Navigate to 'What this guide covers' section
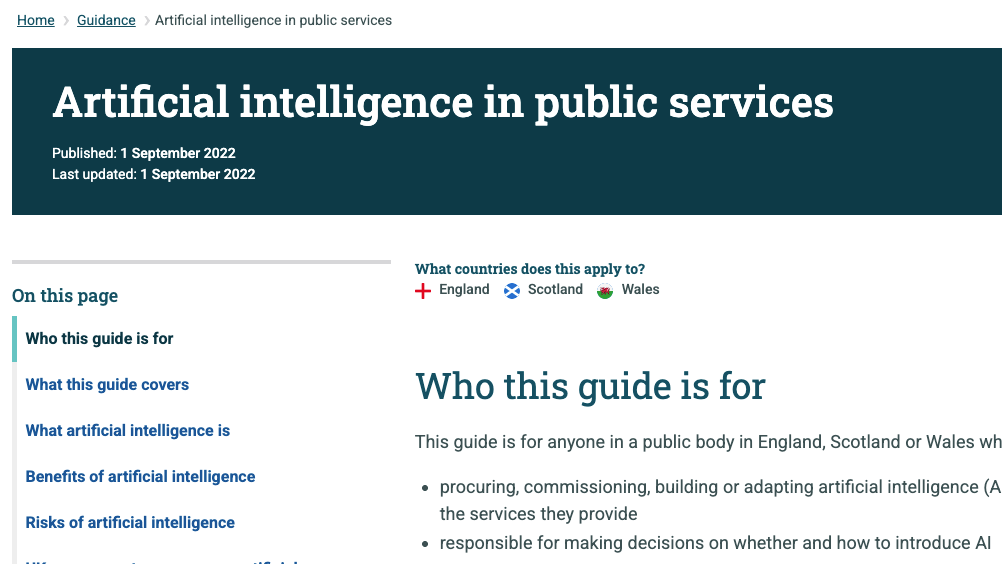 [107, 385]
